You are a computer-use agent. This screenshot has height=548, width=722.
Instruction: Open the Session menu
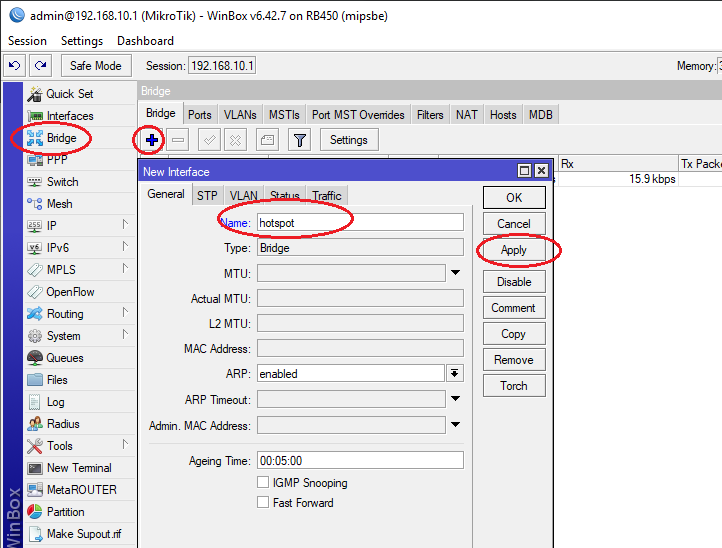[x=28, y=41]
